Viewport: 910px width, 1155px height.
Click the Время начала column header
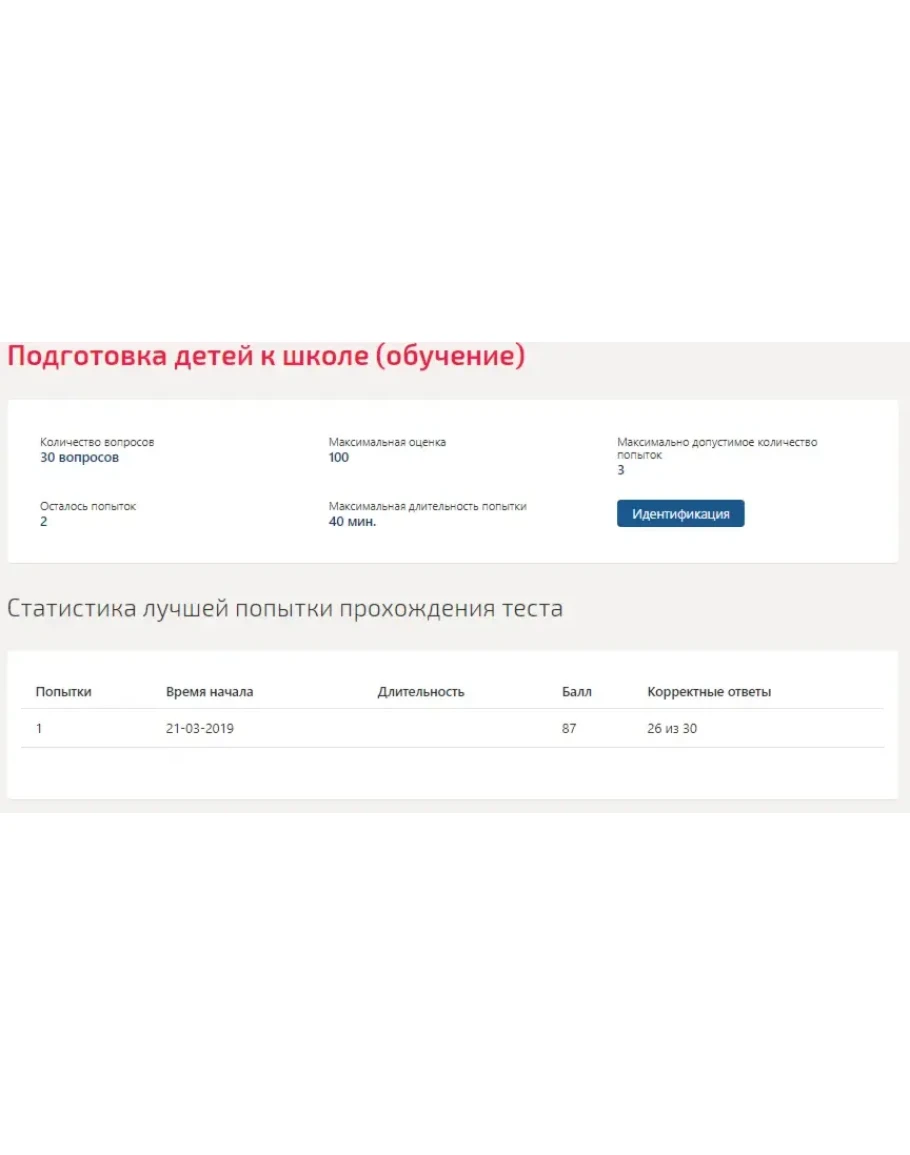coord(209,692)
